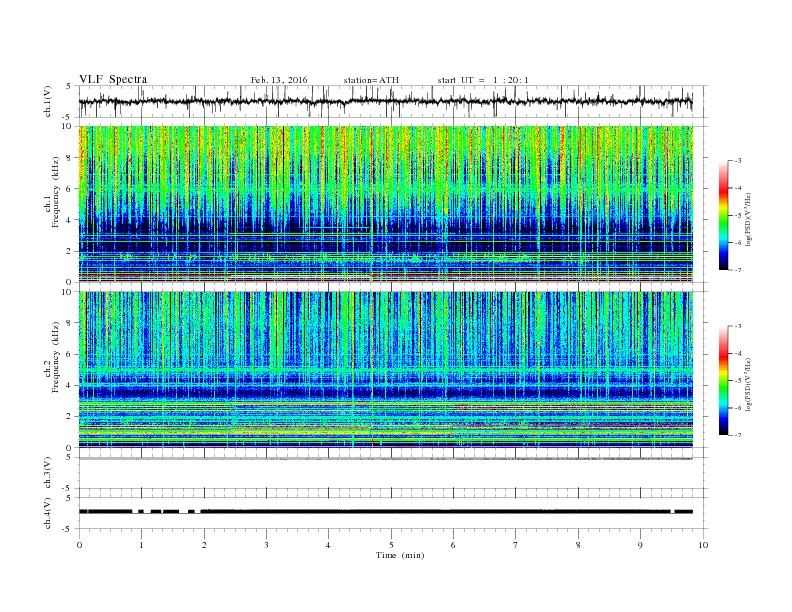Click the -7 tick on ch.1 colorbar
792x612 pixels.
pyautogui.click(x=737, y=270)
